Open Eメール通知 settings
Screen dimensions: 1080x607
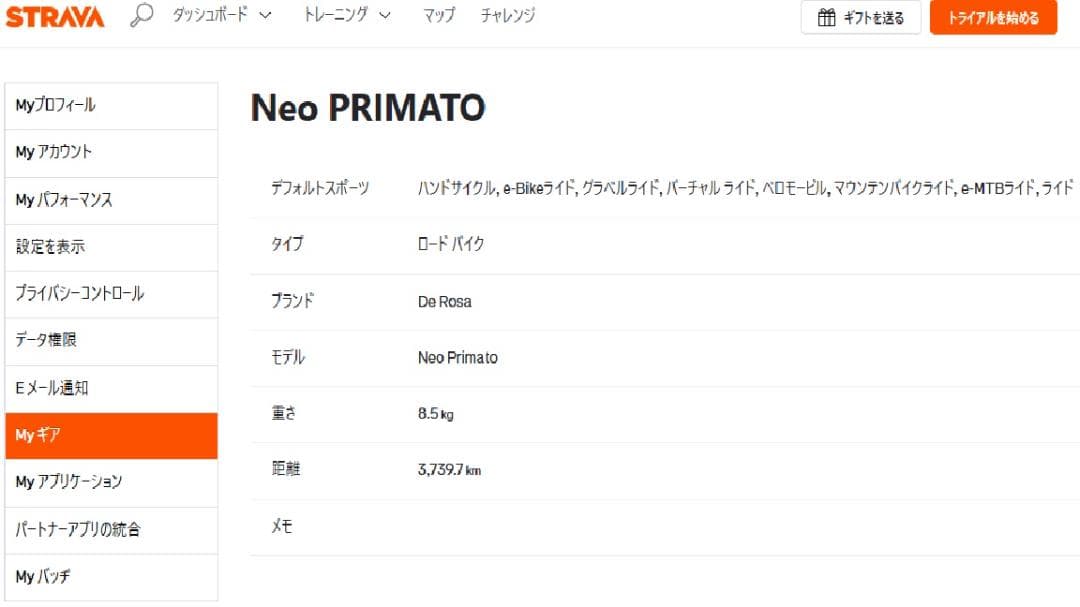[x=49, y=388]
